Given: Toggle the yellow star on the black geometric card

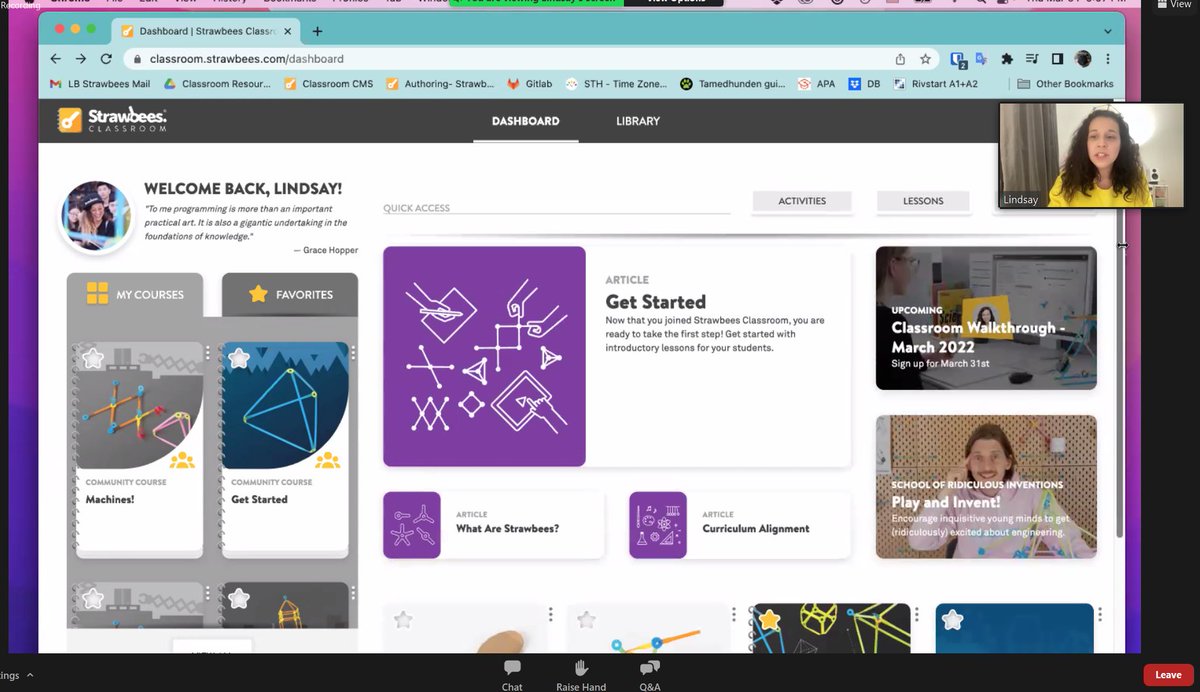Looking at the screenshot, I should tap(769, 620).
